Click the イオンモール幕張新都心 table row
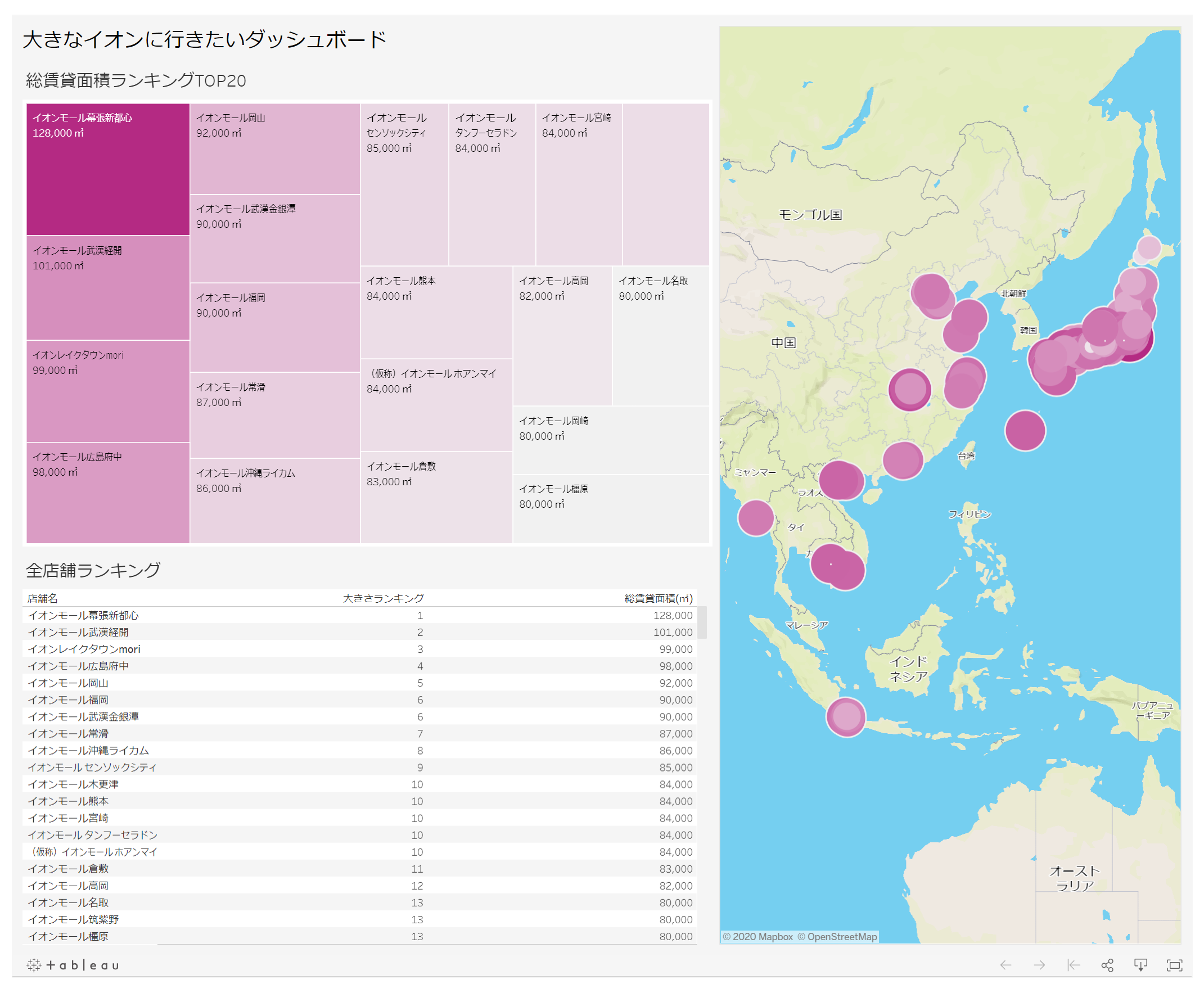 pyautogui.click(x=360, y=616)
